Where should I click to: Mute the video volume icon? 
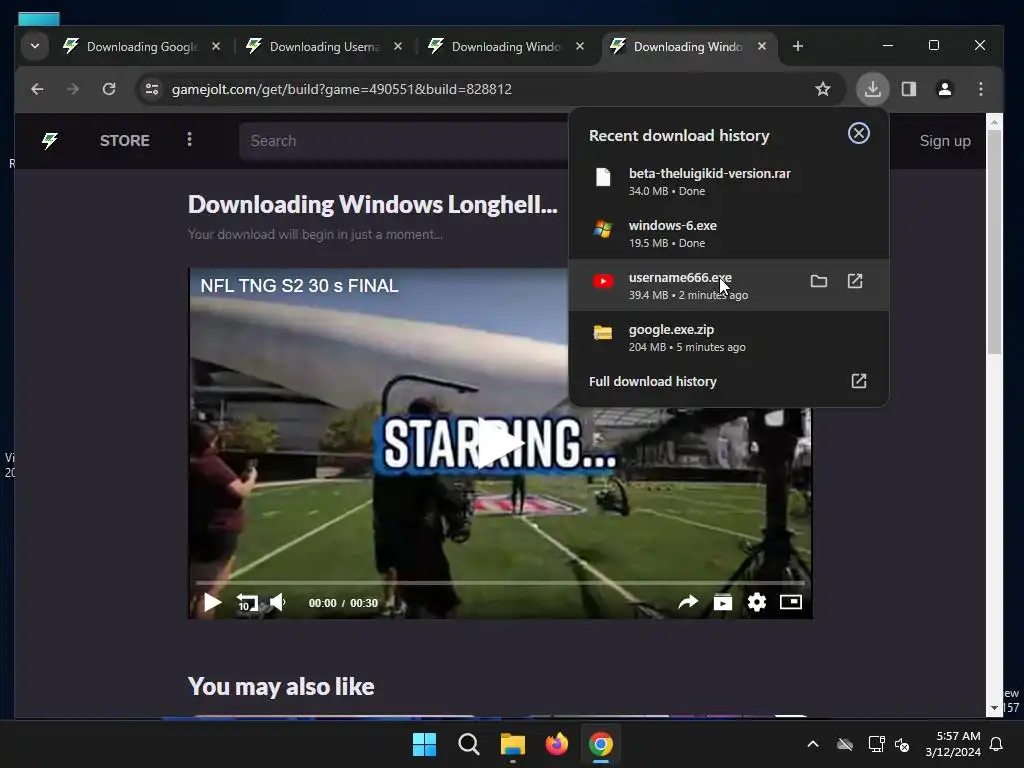point(279,602)
